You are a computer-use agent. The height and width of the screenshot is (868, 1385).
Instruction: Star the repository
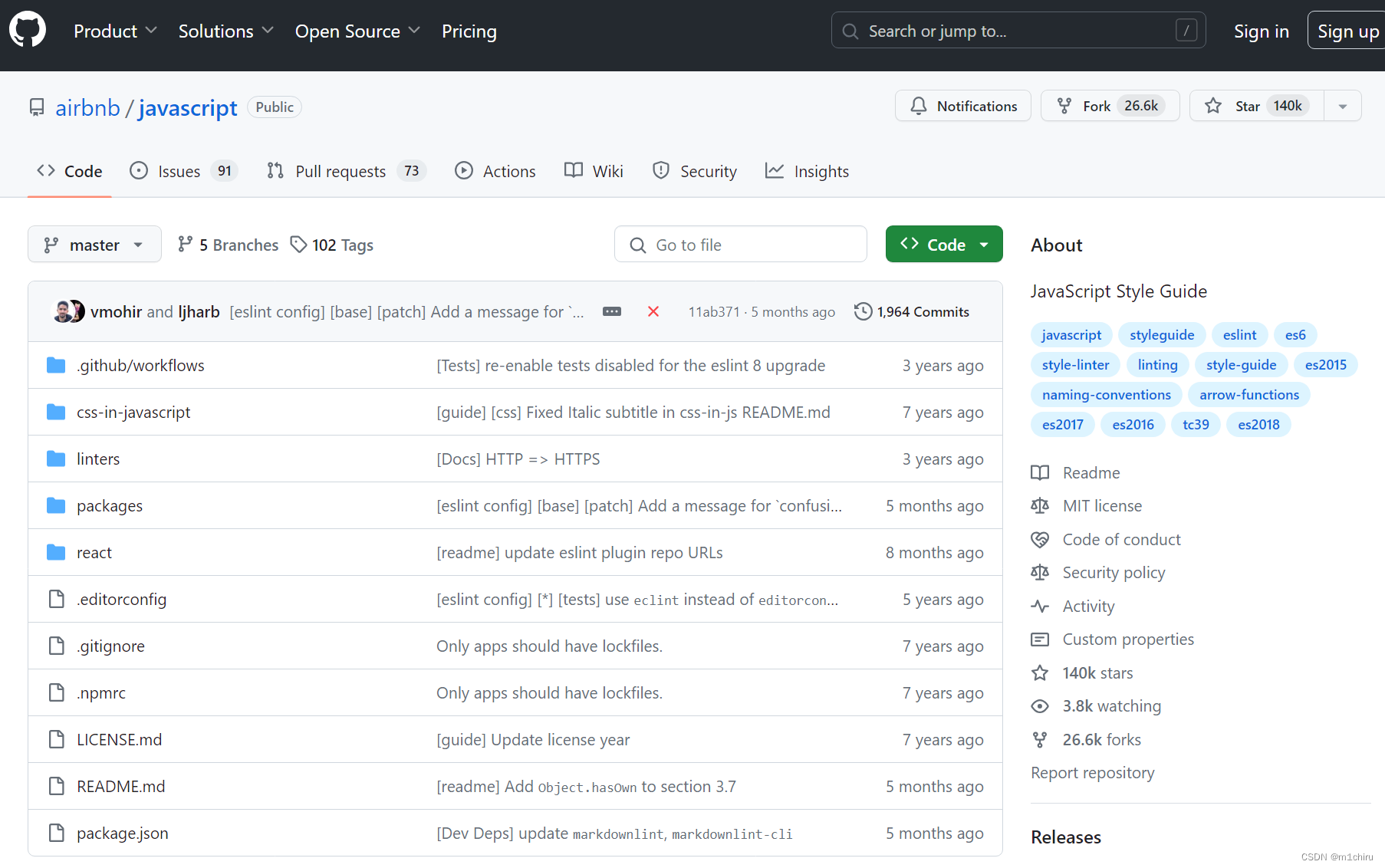tap(1257, 106)
